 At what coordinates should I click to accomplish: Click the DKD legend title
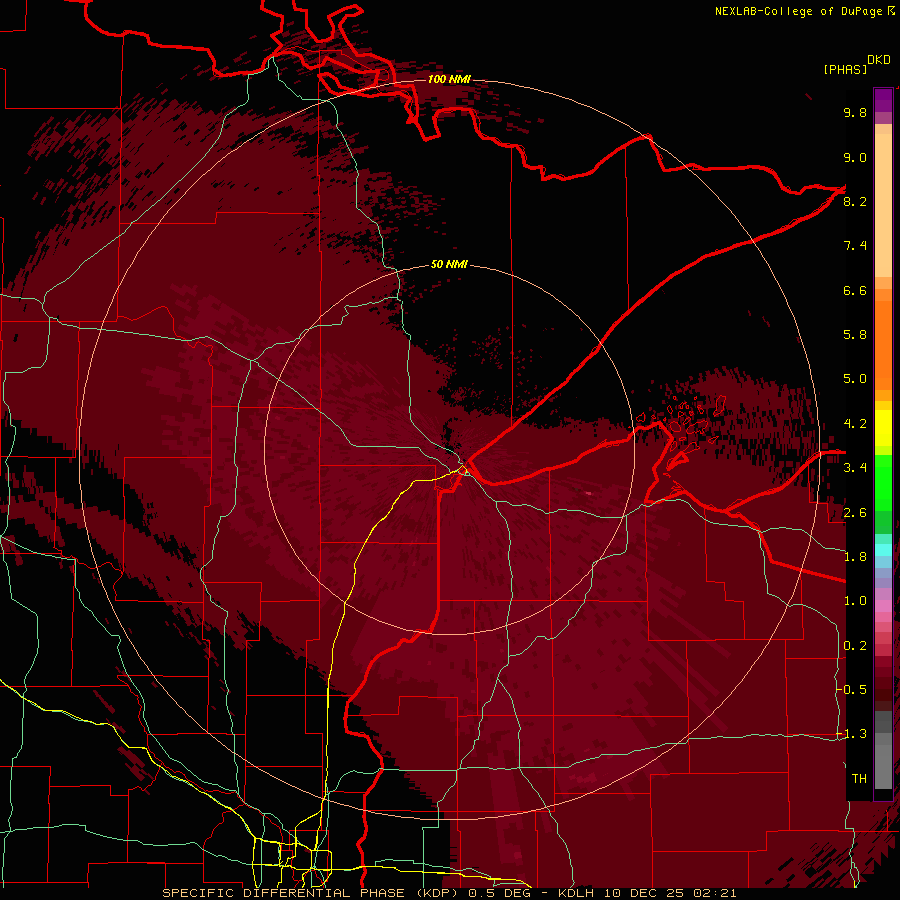[878, 60]
